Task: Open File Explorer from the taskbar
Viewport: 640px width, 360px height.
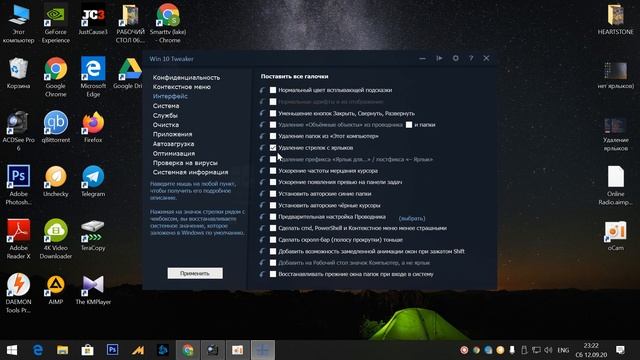Action: pos(62,350)
